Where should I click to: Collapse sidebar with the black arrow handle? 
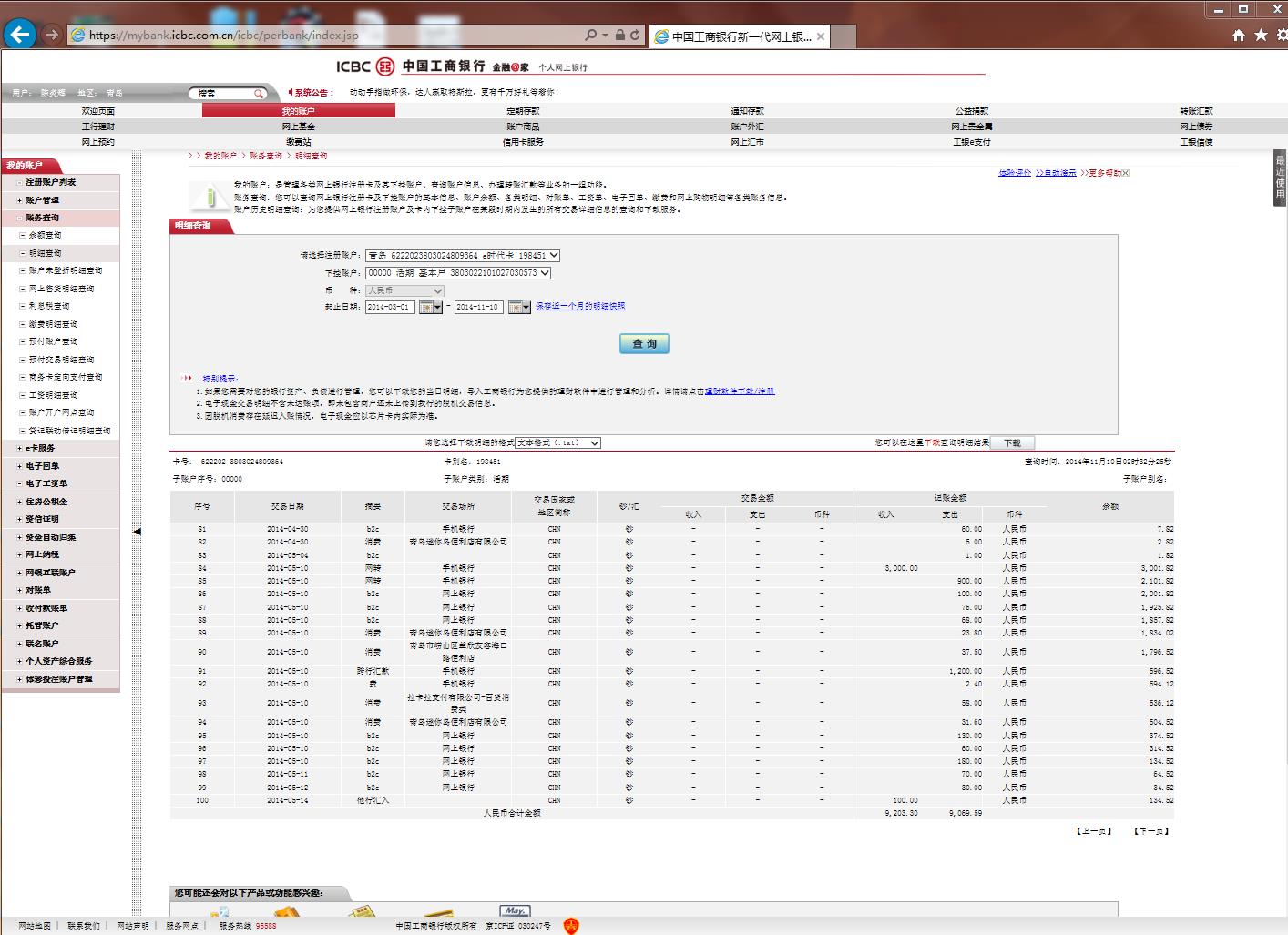click(137, 532)
